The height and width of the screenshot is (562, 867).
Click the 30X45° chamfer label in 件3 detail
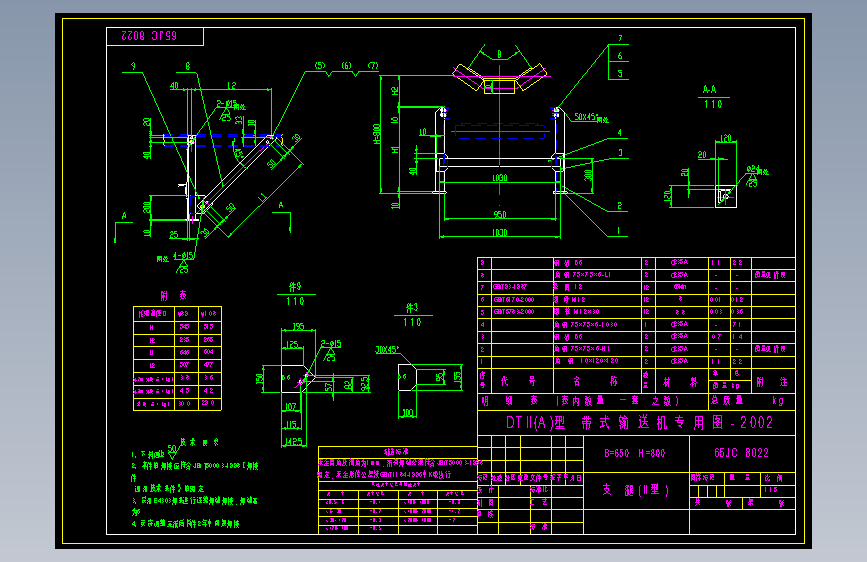coord(387,350)
